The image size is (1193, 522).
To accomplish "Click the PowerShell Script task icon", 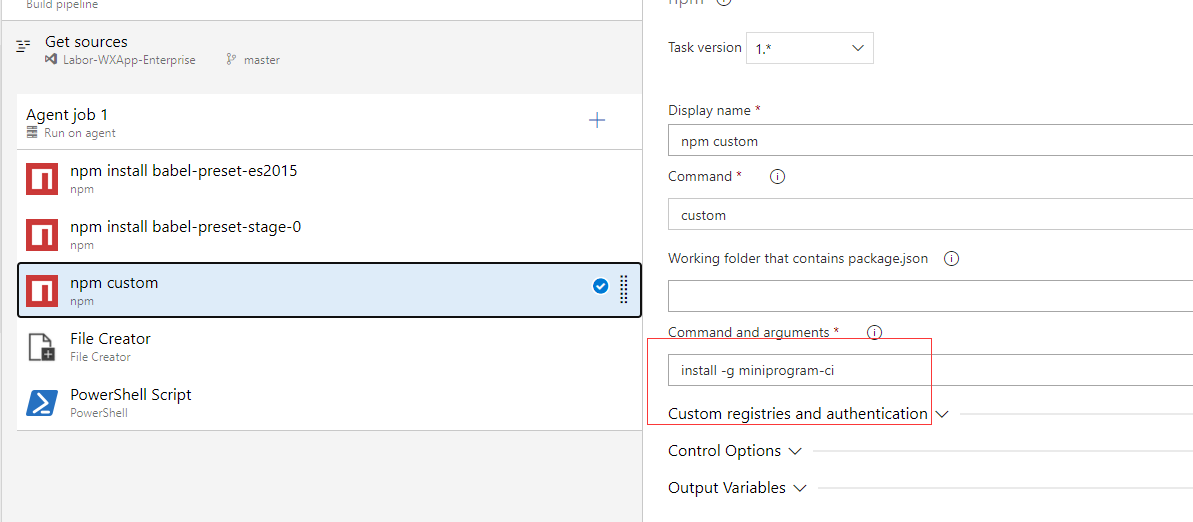I will coord(43,403).
